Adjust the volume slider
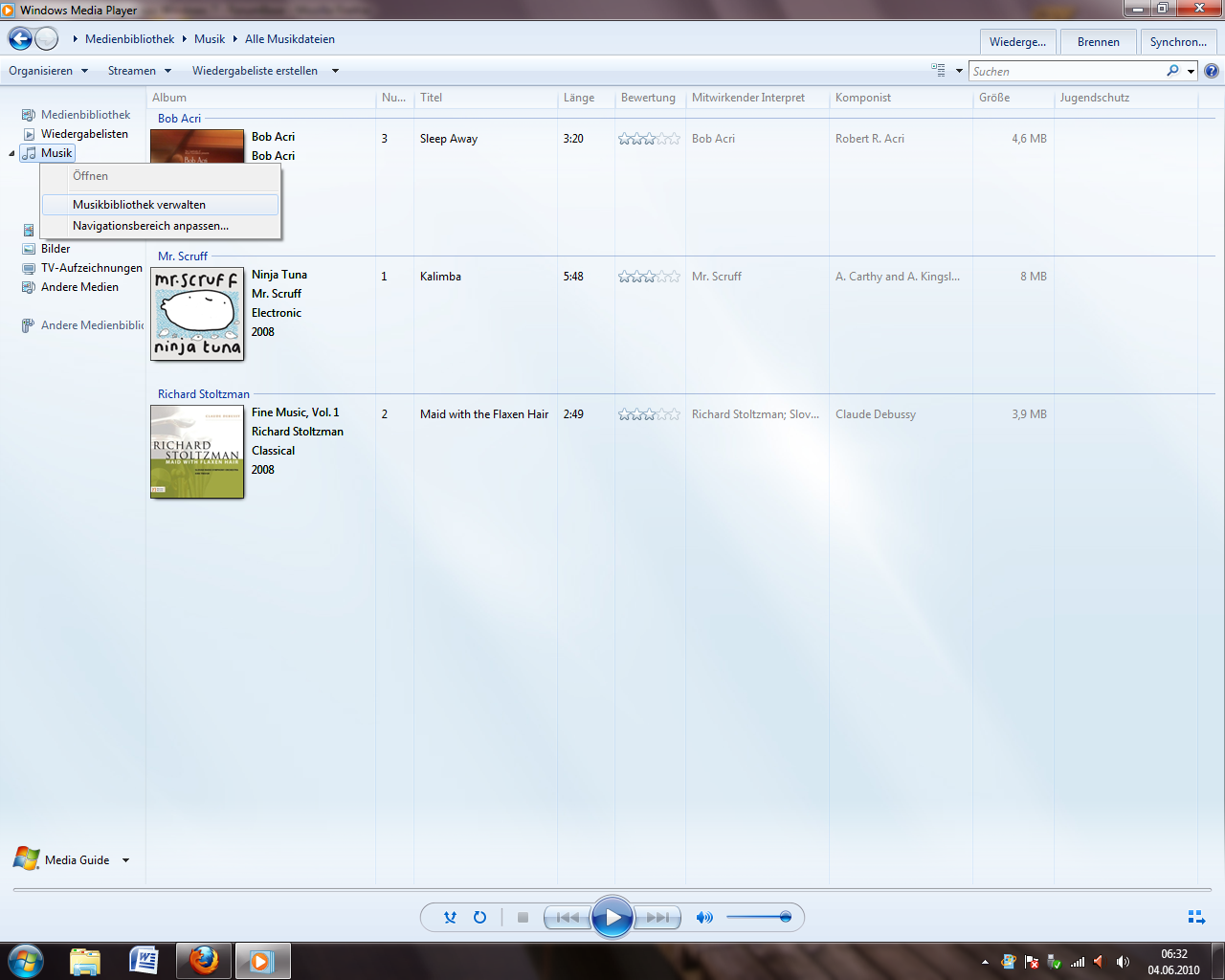The image size is (1225, 980). [x=758, y=917]
